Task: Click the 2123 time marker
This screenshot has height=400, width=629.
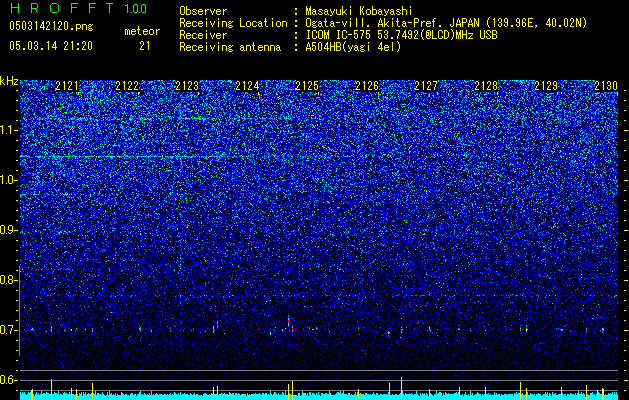Action: [x=187, y=86]
